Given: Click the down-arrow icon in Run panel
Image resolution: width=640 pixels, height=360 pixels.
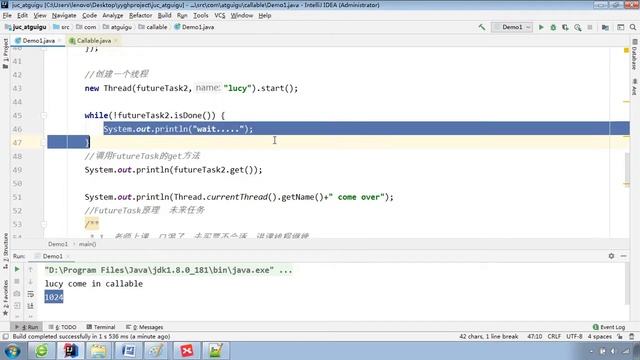Looking at the screenshot, I should pos(30,281).
